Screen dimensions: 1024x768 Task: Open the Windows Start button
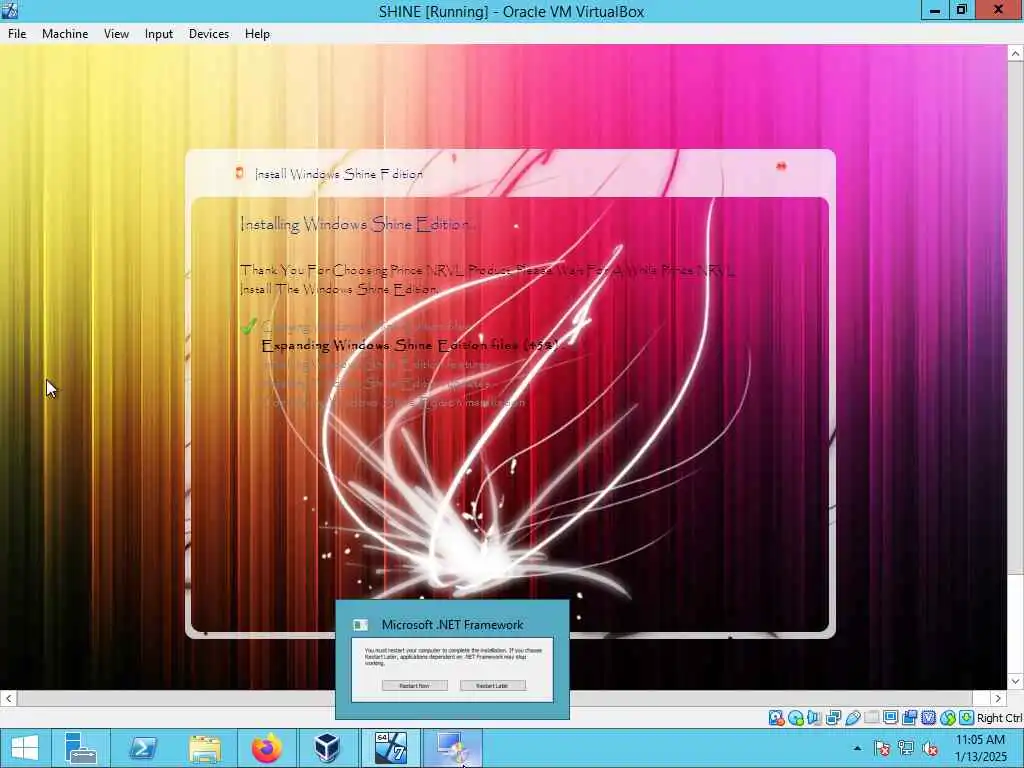click(25, 748)
